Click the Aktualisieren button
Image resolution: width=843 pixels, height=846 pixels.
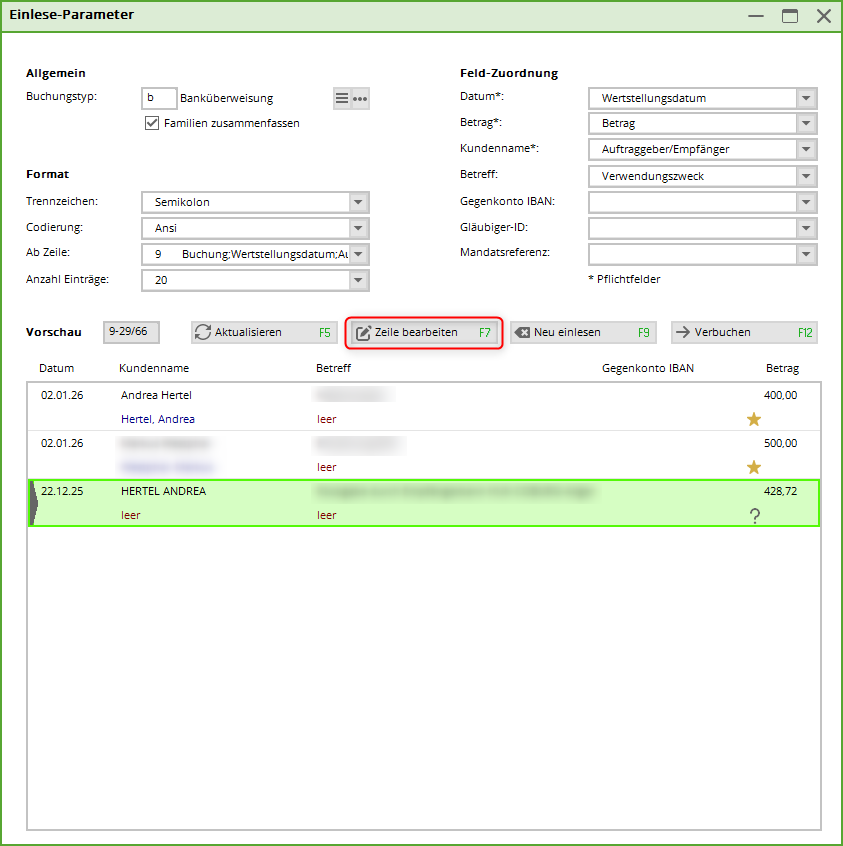(x=263, y=332)
